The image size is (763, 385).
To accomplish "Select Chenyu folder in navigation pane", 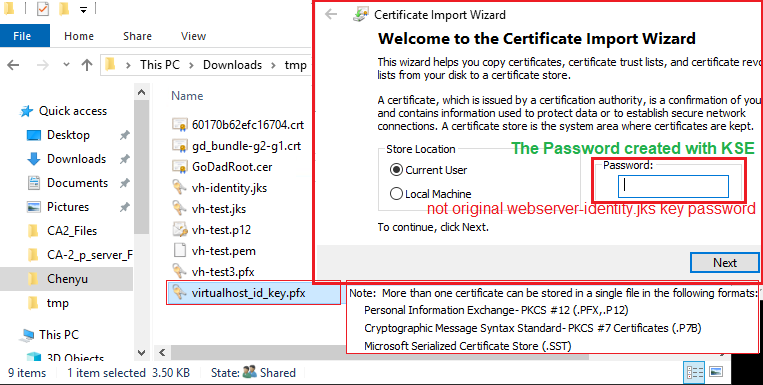I will [67, 279].
